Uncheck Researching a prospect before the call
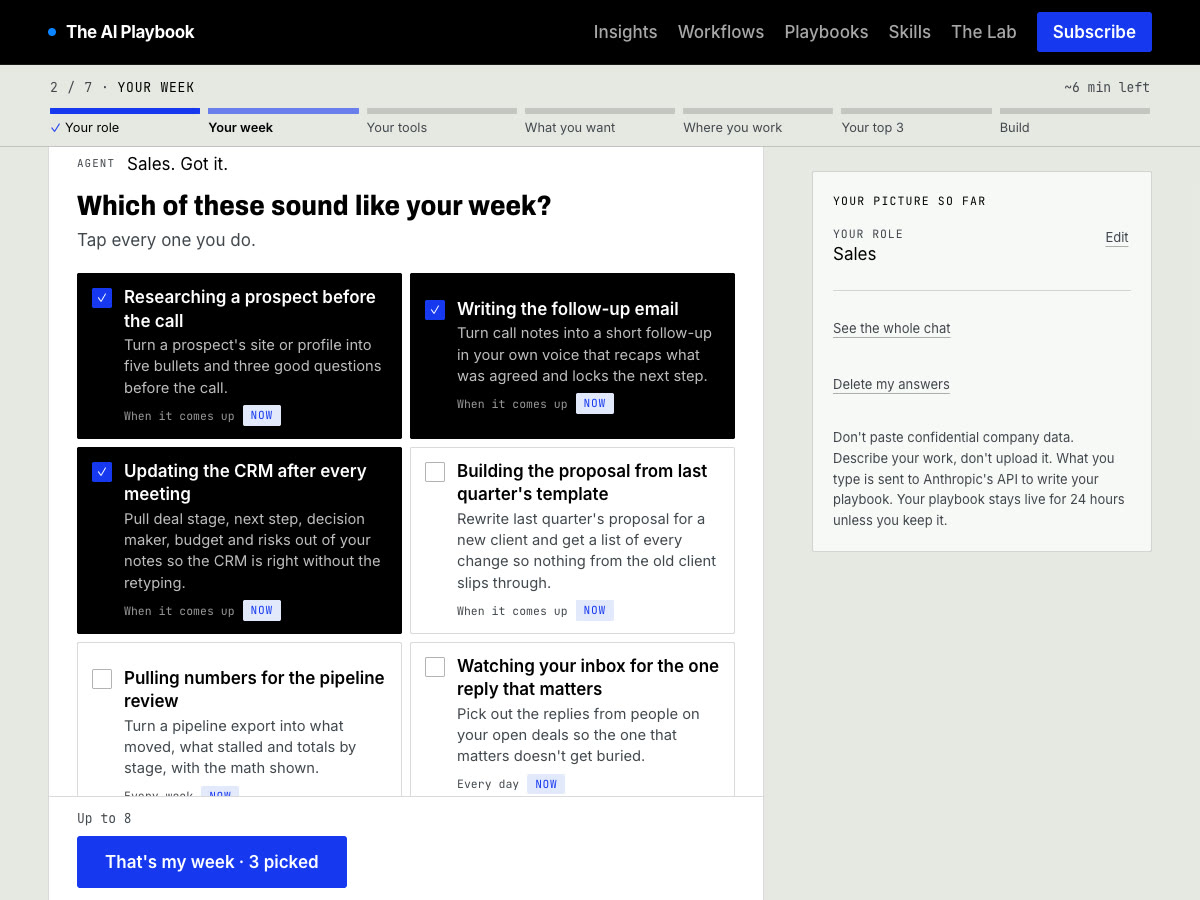This screenshot has height=900, width=1200. pyautogui.click(x=102, y=298)
